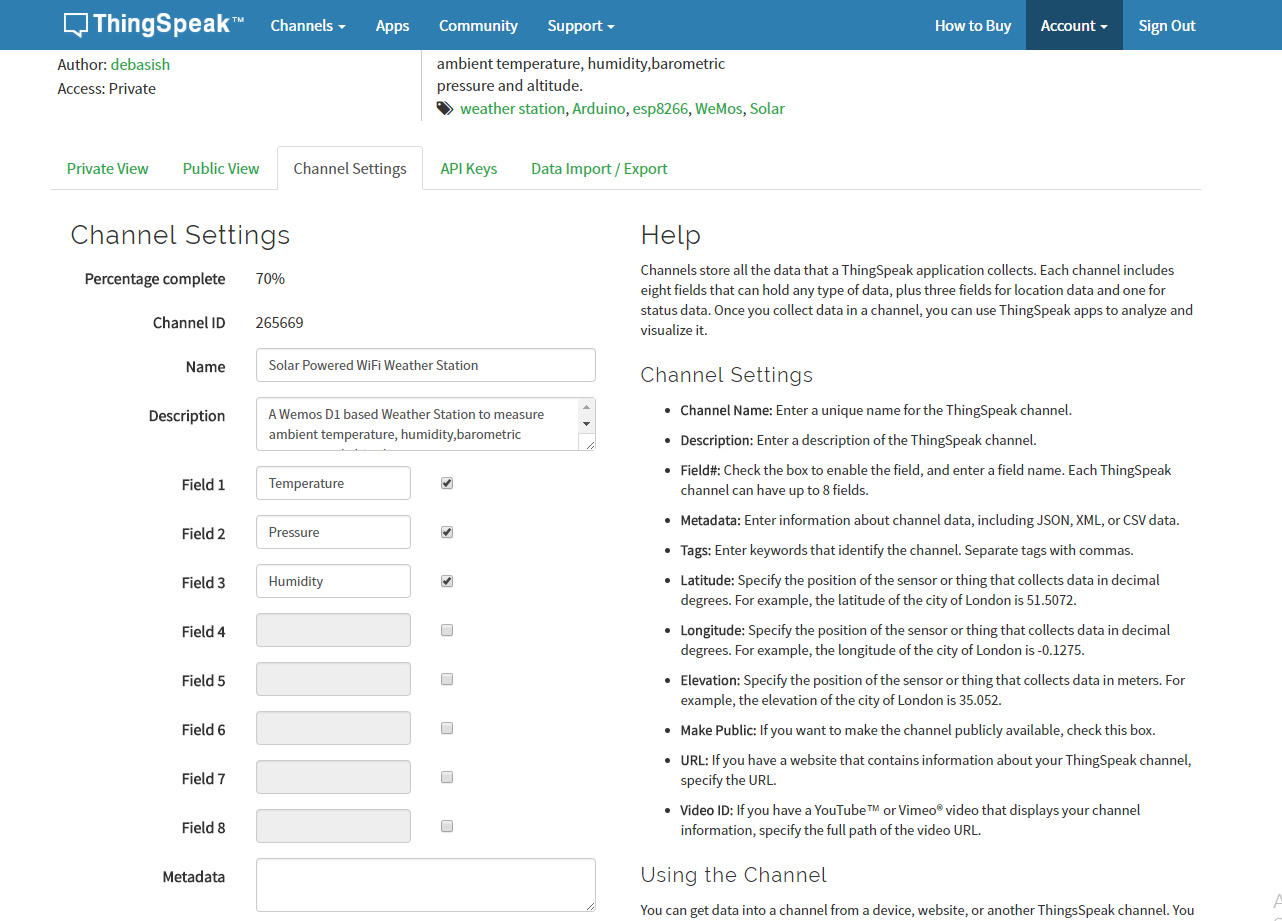The height and width of the screenshot is (921, 1282).
Task: Enable the Field 4 checkbox
Action: (447, 630)
